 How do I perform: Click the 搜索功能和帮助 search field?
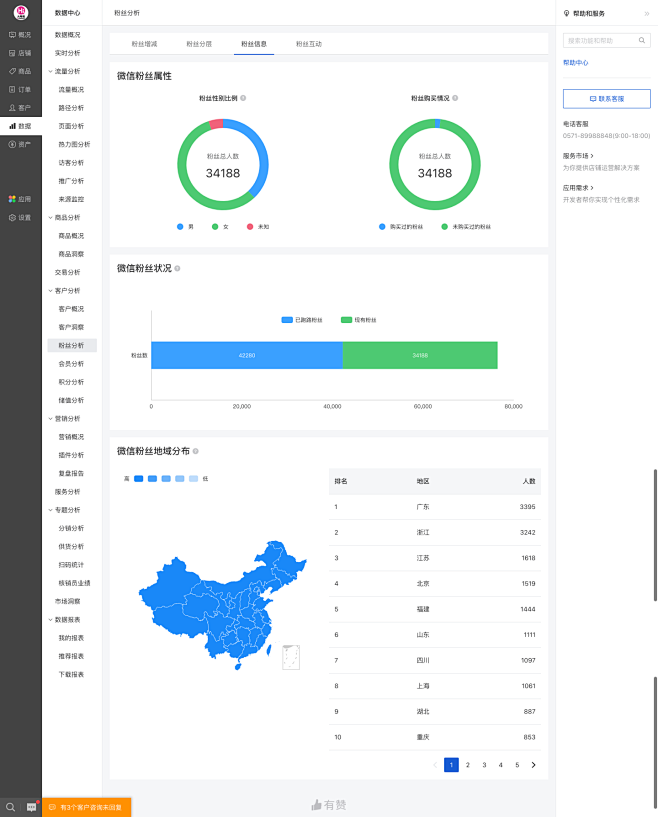click(x=600, y=41)
